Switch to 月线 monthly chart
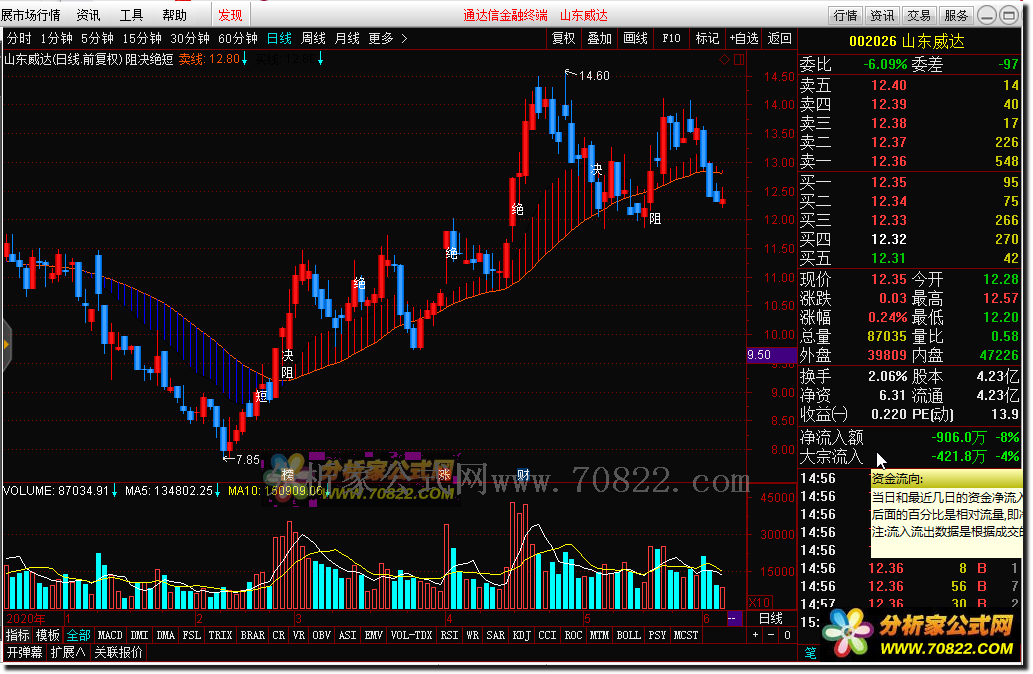1033x674 pixels. click(x=347, y=39)
